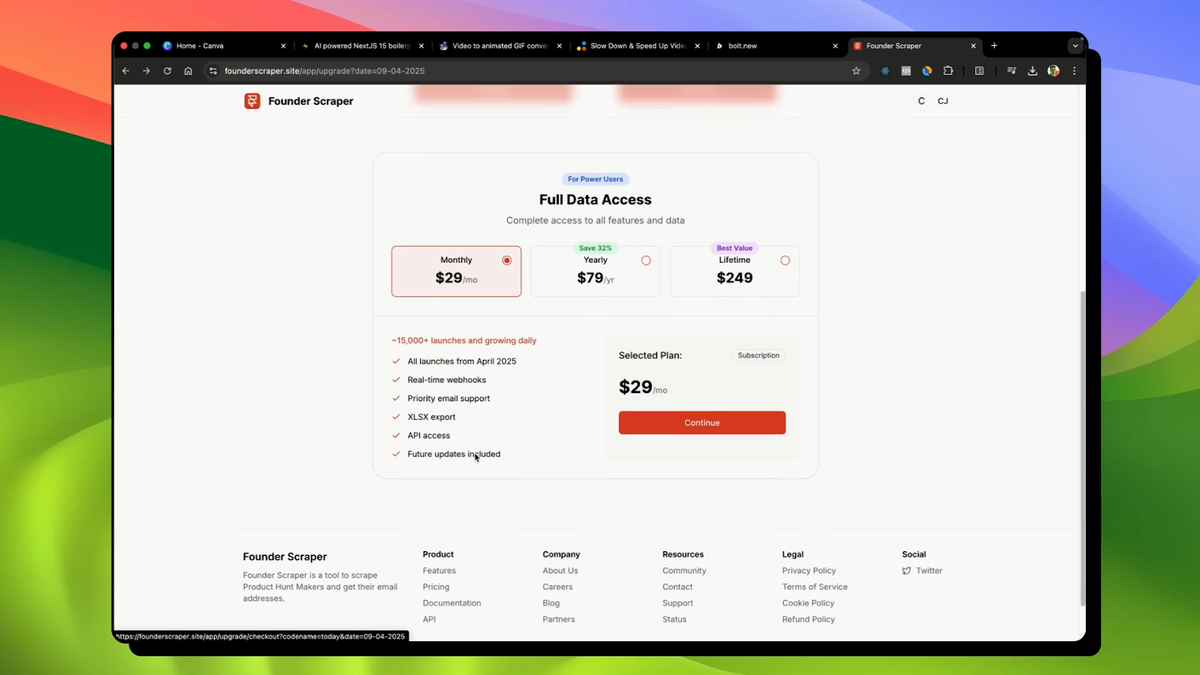
Task: Select the Yearly plan radio button
Action: click(646, 259)
